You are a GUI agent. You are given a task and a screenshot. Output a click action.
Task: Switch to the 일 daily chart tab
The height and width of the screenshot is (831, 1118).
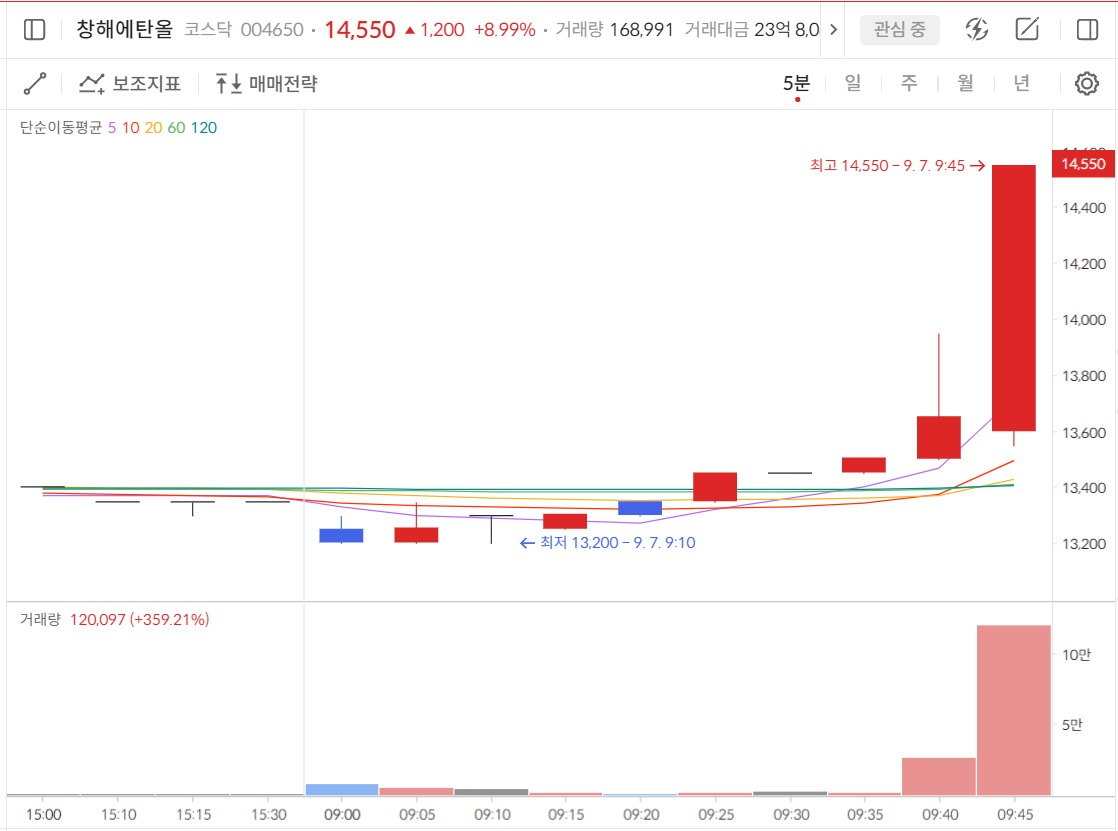pos(853,83)
